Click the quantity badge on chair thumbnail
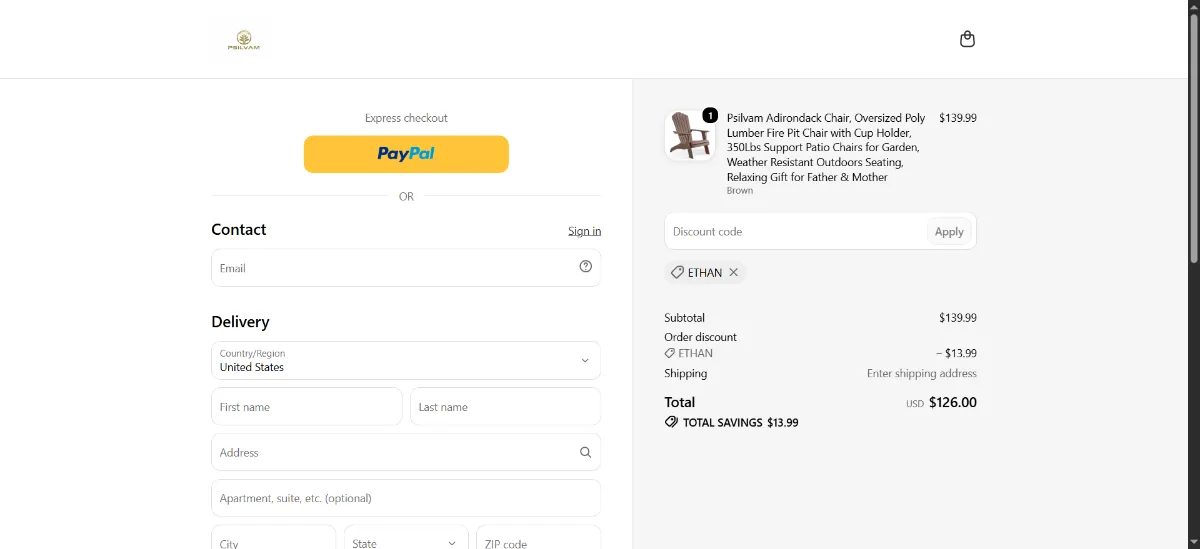 (710, 115)
